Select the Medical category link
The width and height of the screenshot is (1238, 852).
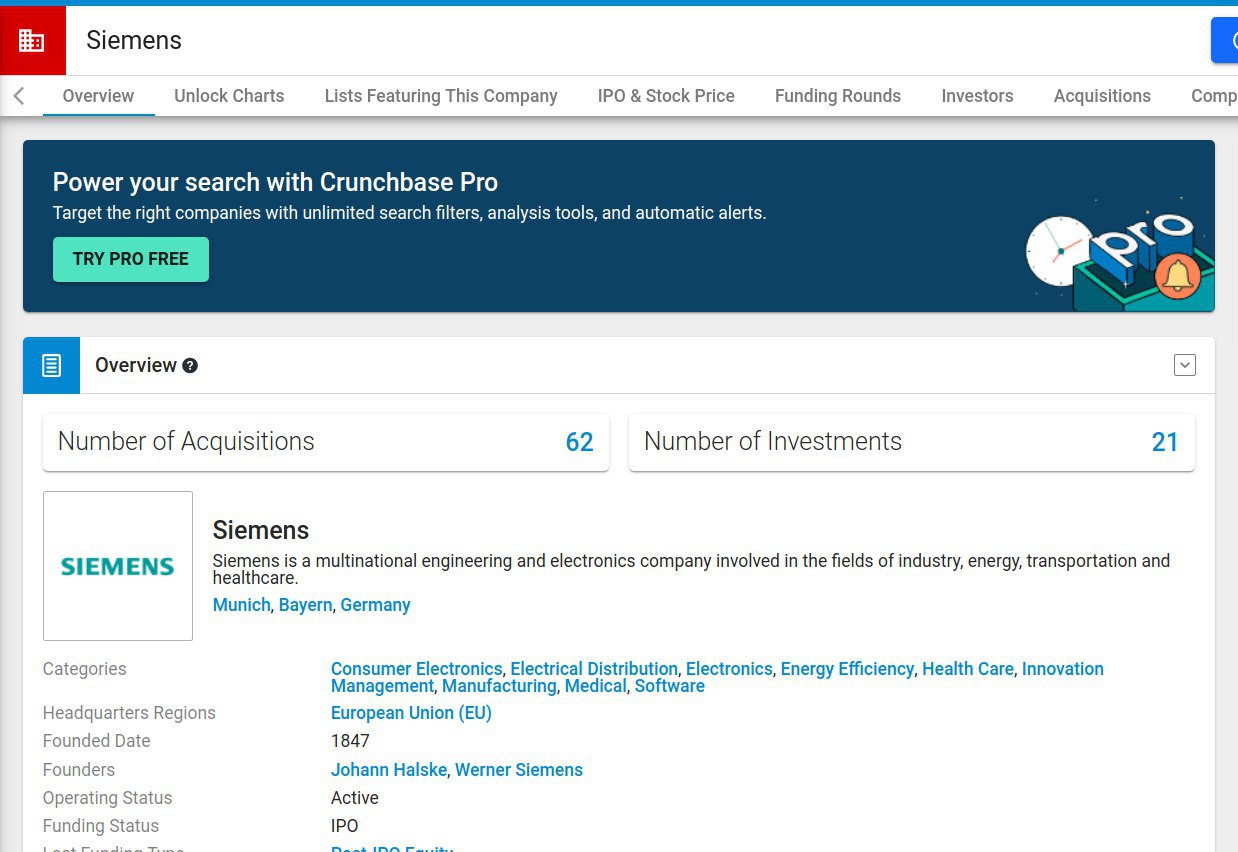596,686
